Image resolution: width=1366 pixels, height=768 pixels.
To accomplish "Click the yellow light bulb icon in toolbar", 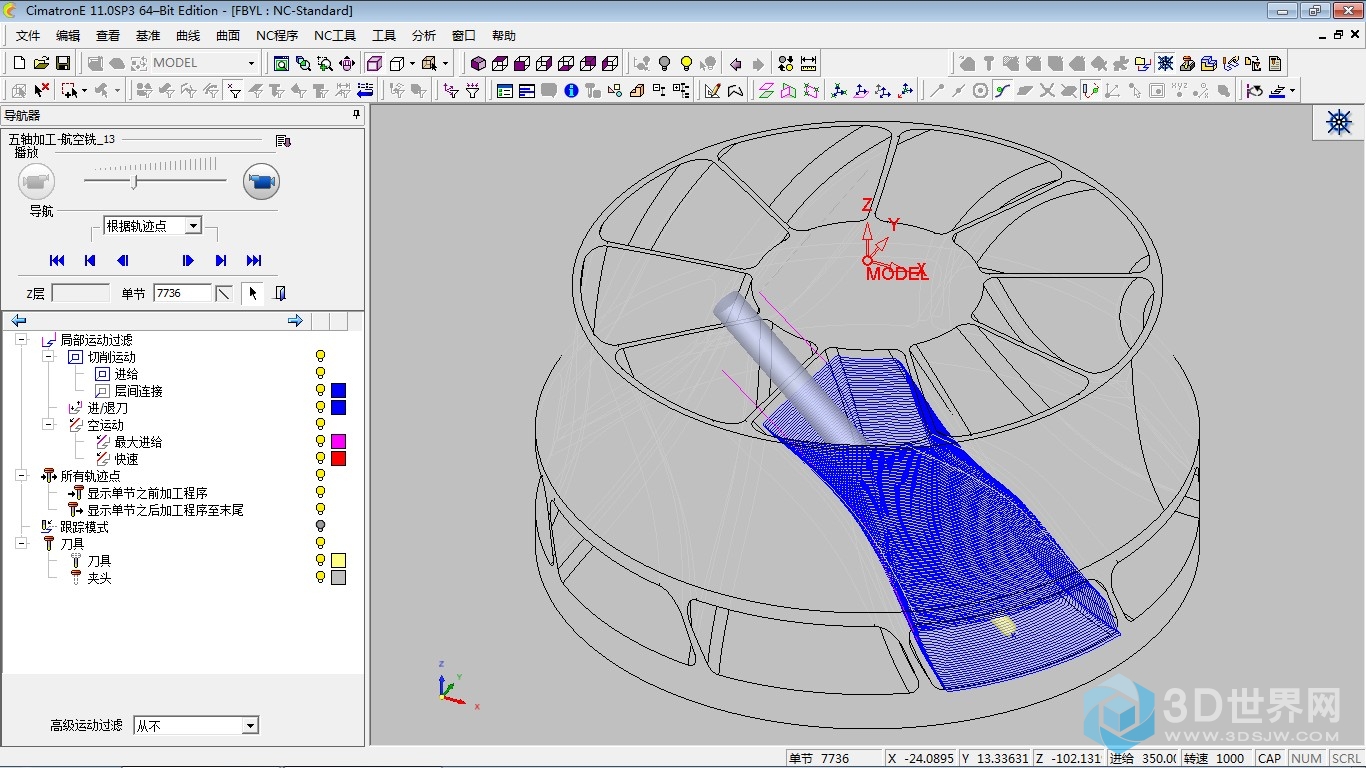I will [x=686, y=63].
